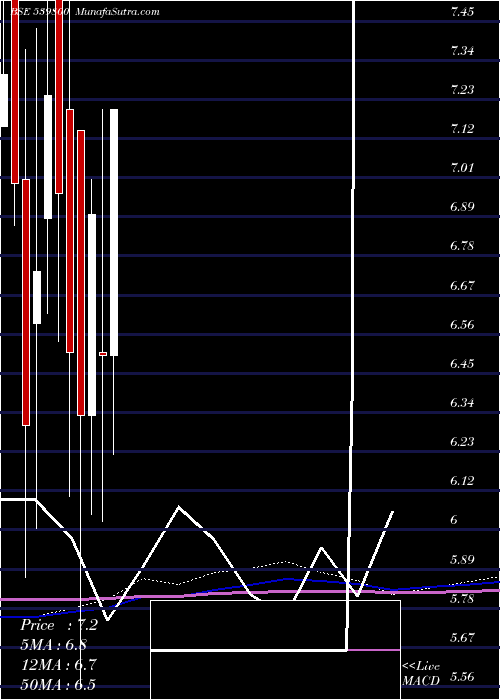Click the 6.45 price axis label

coord(462,364)
